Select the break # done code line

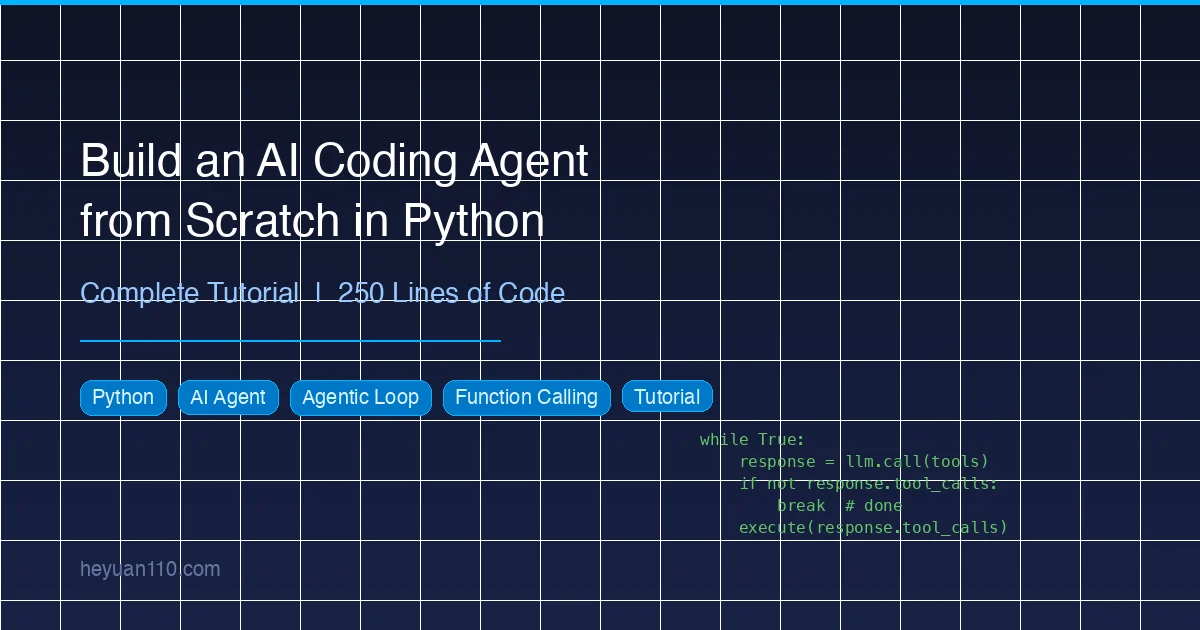coord(839,505)
